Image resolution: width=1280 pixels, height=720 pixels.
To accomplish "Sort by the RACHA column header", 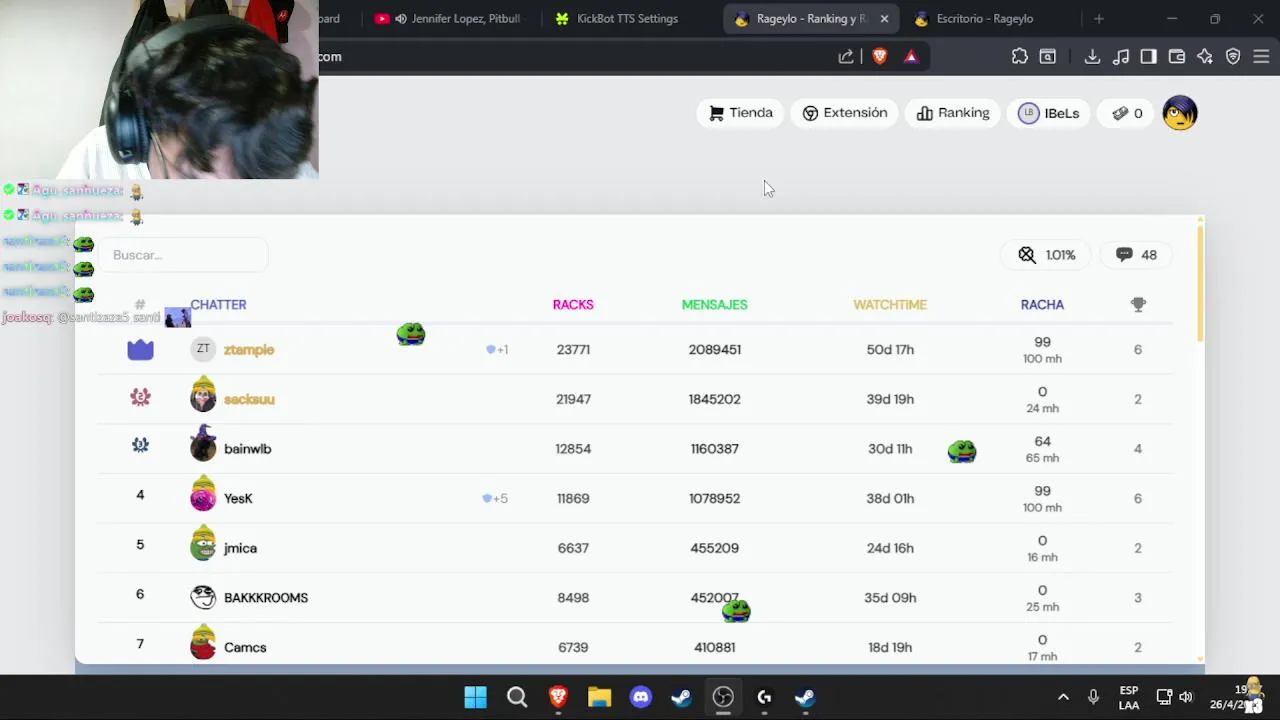I will coord(1042,305).
